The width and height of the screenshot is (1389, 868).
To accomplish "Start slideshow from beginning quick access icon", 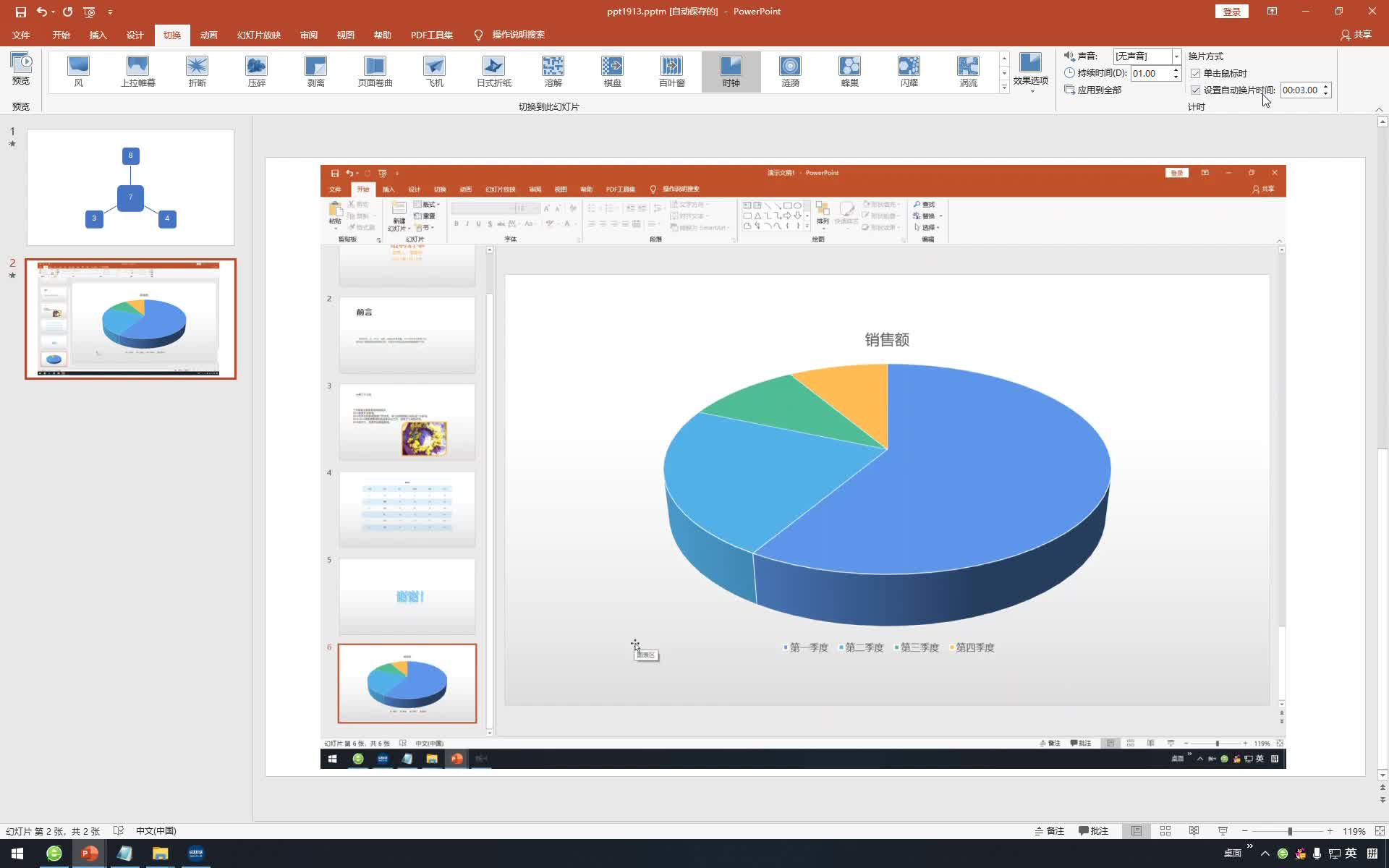I will 89,12.
